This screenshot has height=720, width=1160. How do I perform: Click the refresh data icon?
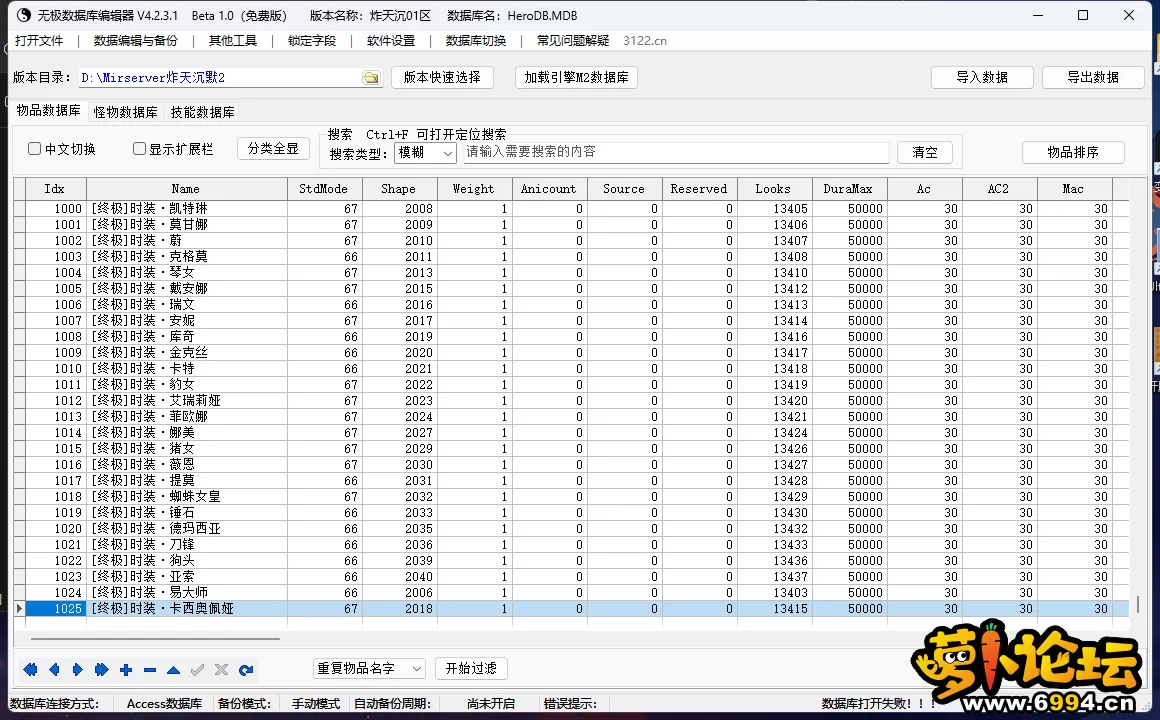pos(246,670)
